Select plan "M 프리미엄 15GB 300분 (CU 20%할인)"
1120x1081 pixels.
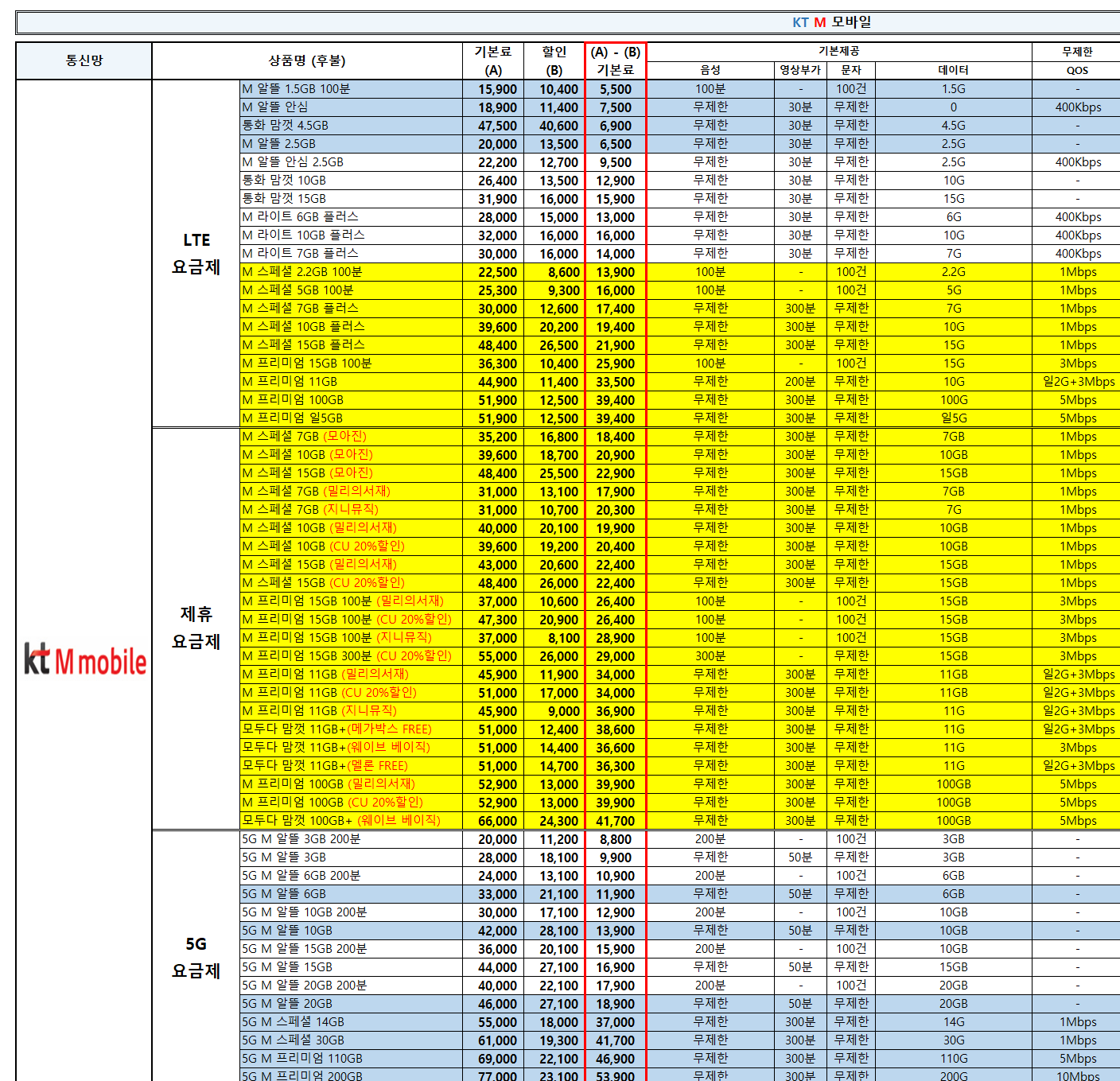pos(346,656)
